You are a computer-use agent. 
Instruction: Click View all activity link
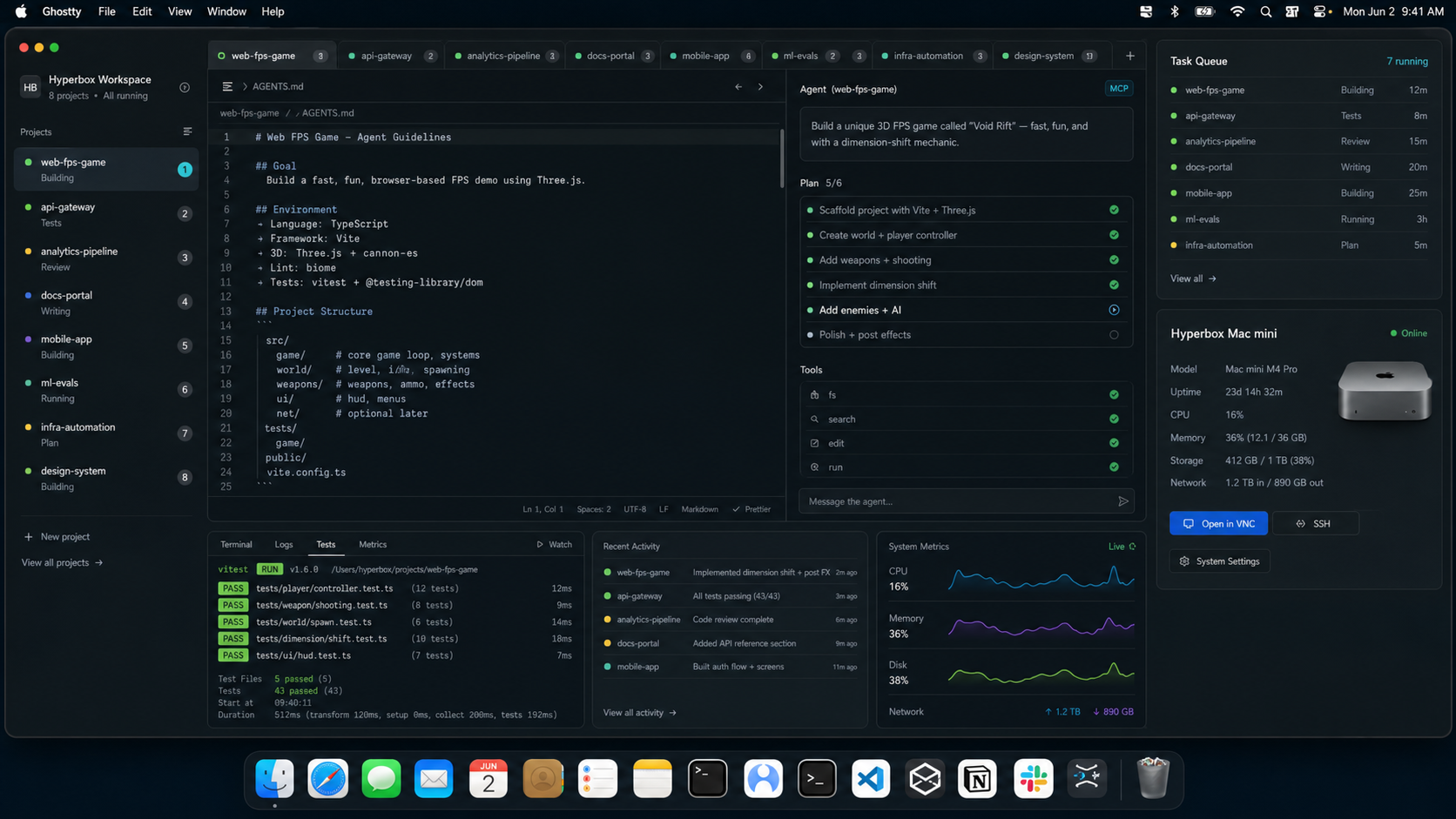(x=639, y=713)
